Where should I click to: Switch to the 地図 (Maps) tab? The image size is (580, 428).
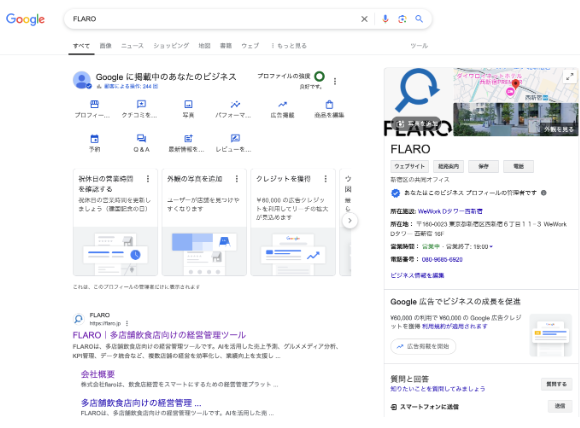204,46
